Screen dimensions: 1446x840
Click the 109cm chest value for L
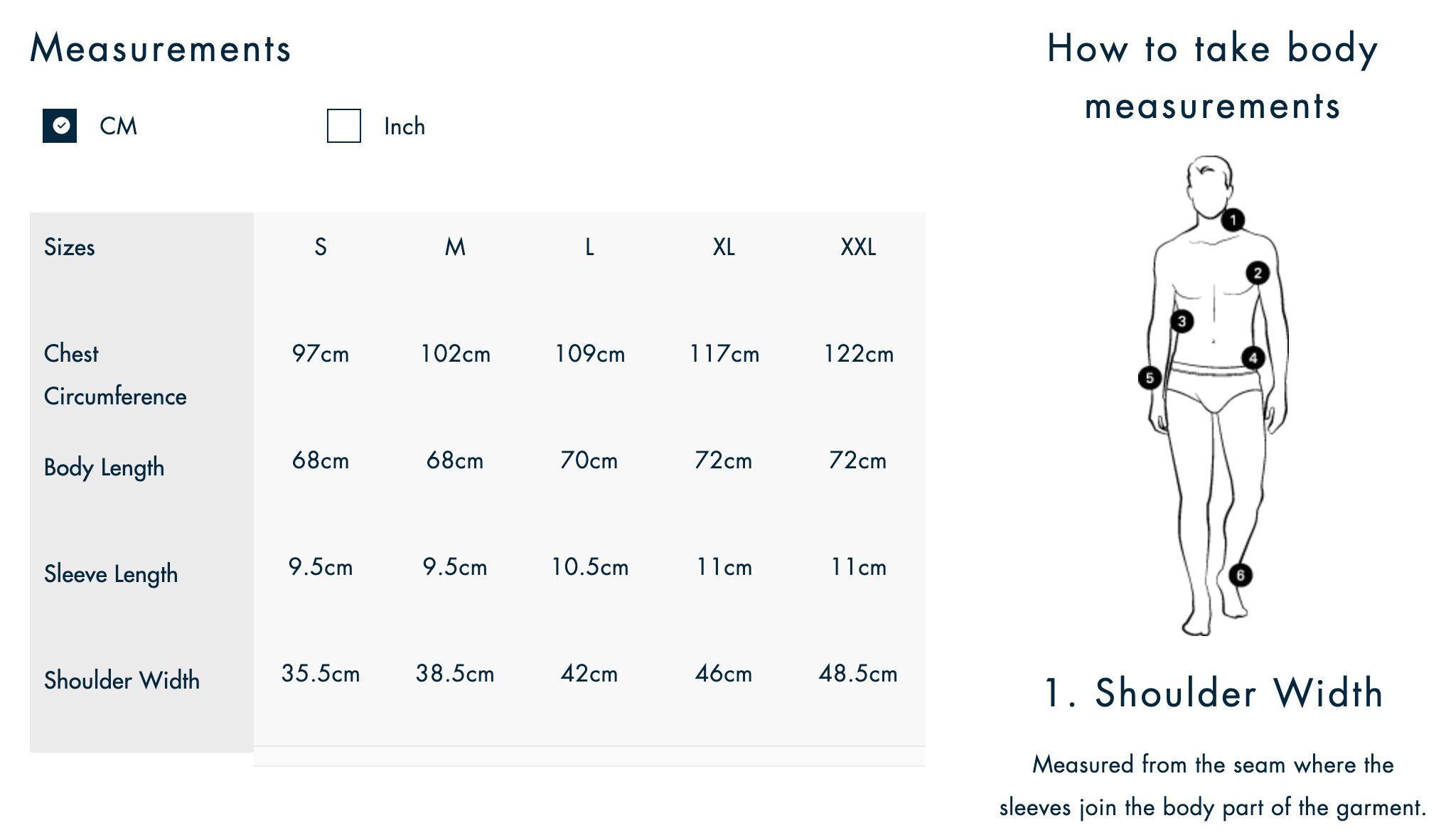(x=589, y=354)
